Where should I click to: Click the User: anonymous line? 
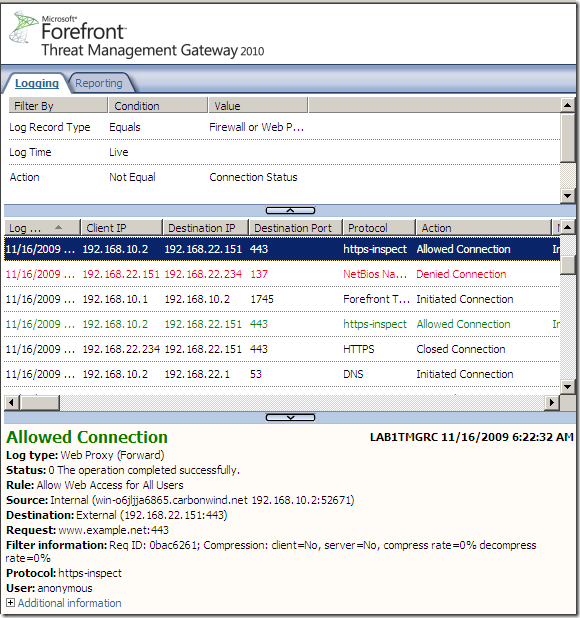49,588
